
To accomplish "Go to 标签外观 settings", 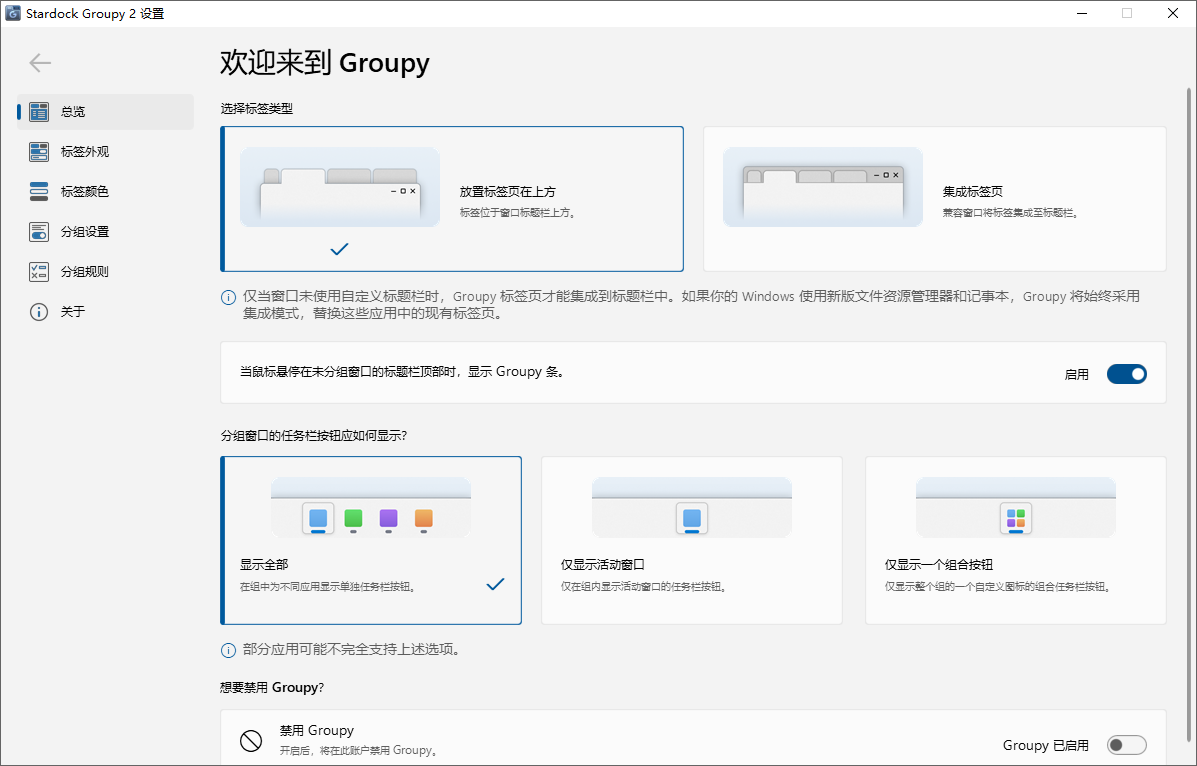I will coord(105,151).
